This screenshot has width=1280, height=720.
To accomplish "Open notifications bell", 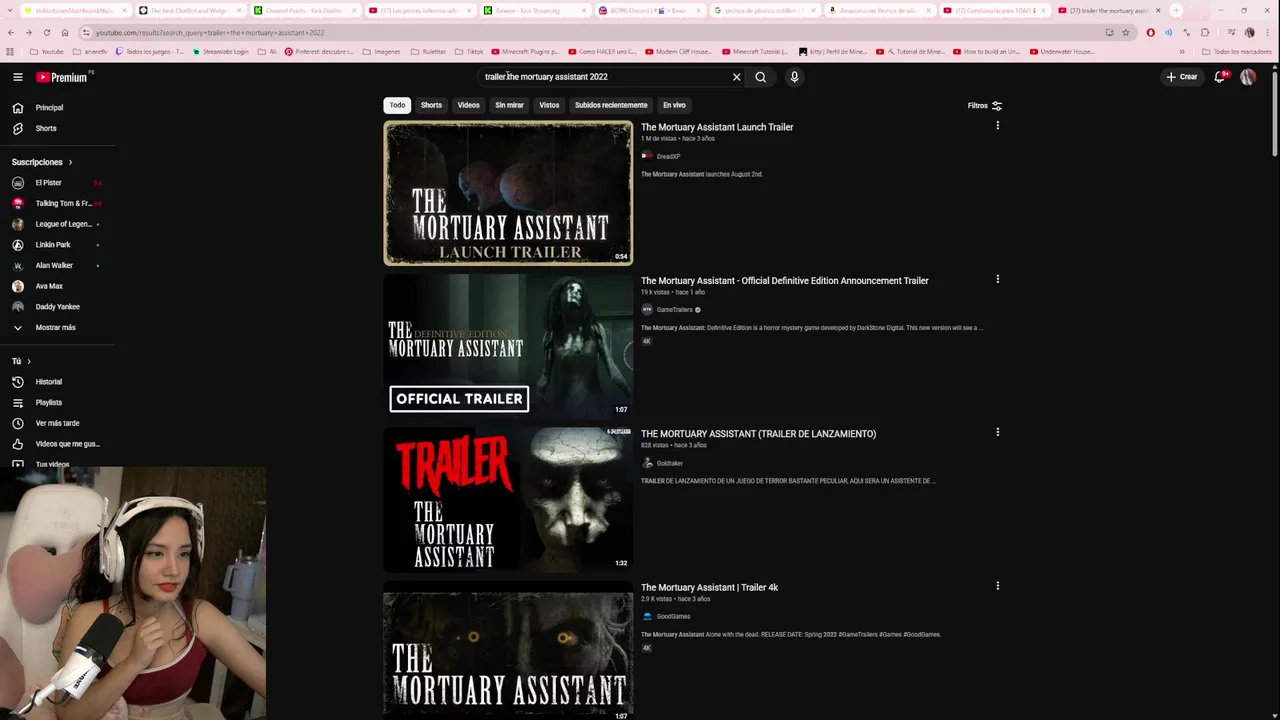I will click(1220, 77).
